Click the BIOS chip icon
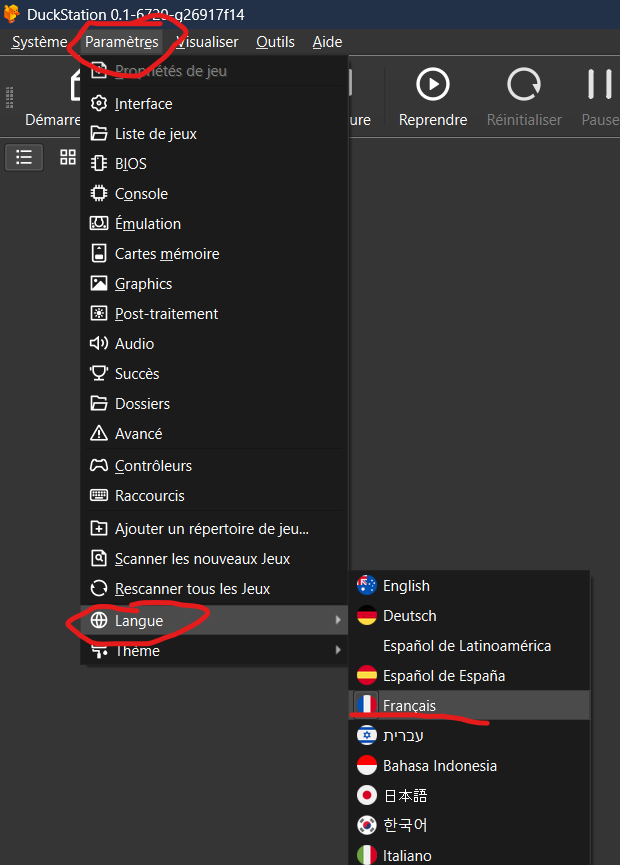 click(x=99, y=163)
